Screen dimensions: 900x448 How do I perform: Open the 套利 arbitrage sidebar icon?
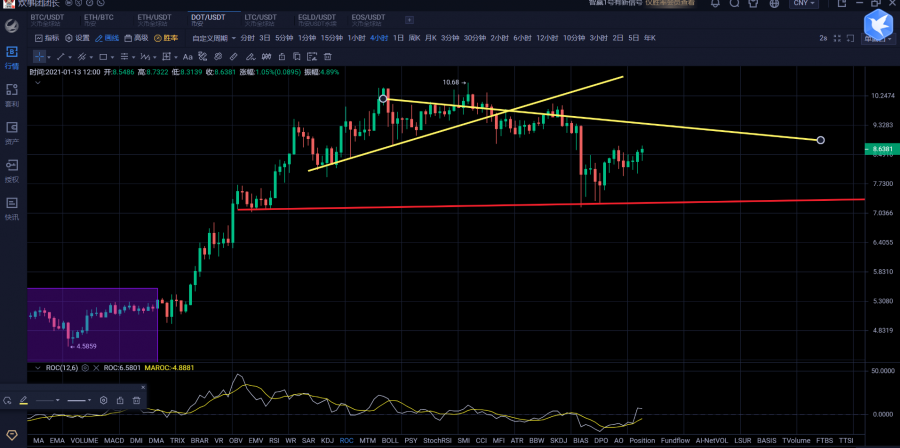point(11,95)
